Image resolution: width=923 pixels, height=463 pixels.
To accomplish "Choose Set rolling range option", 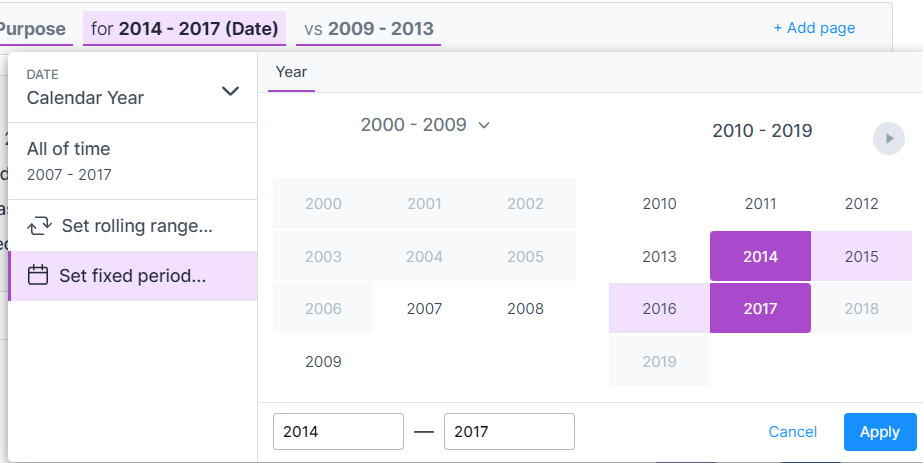I will coord(136,226).
